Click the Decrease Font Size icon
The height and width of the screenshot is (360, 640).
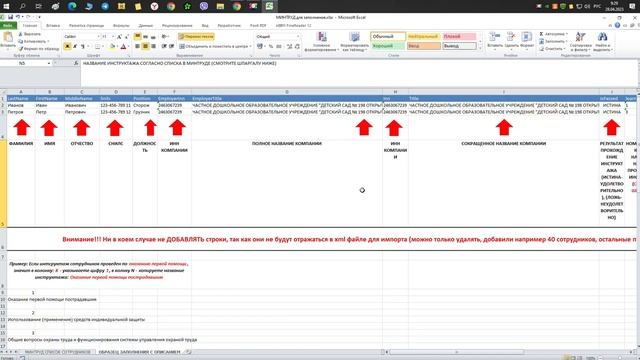pos(127,36)
